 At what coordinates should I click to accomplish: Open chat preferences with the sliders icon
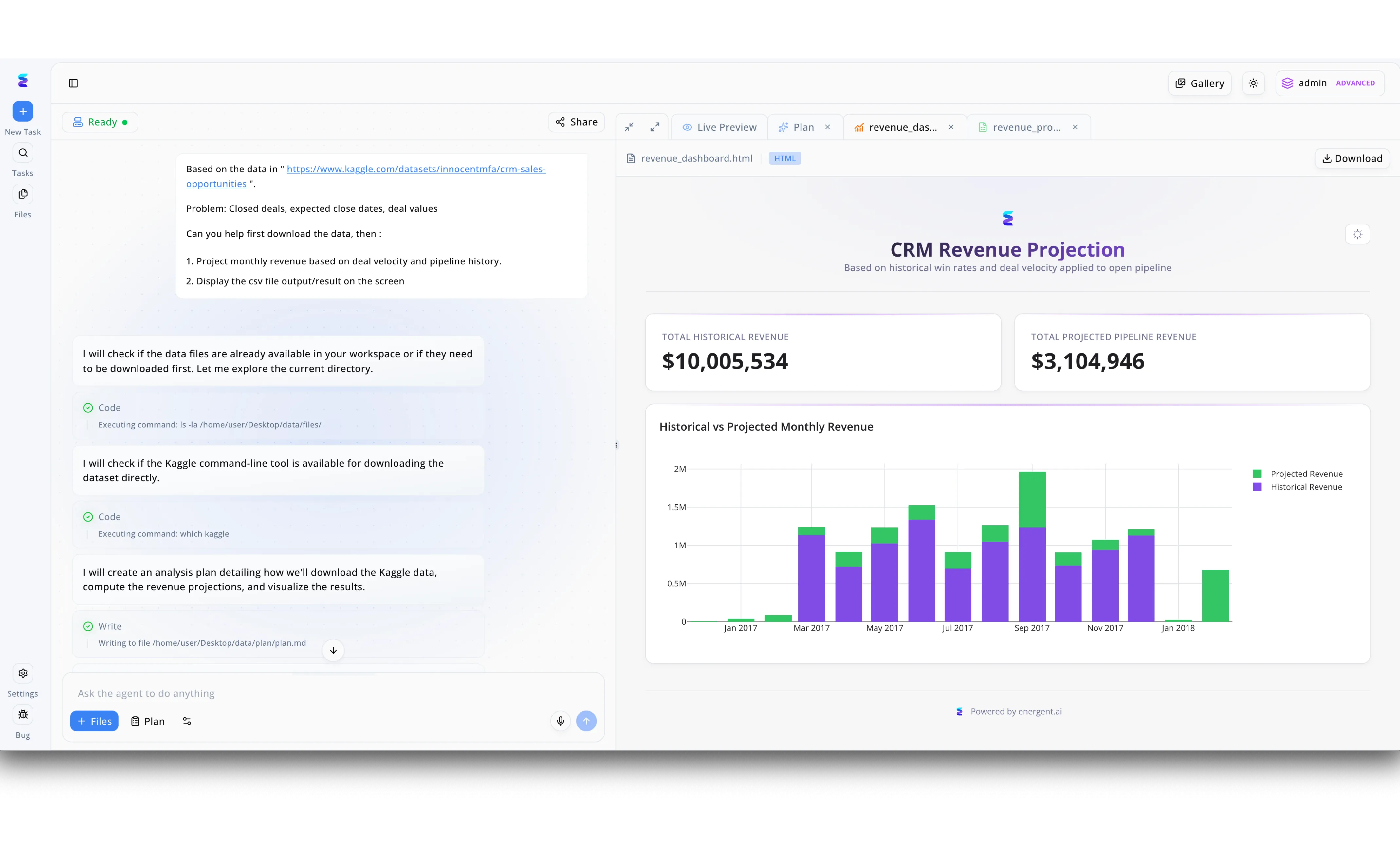[x=187, y=721]
